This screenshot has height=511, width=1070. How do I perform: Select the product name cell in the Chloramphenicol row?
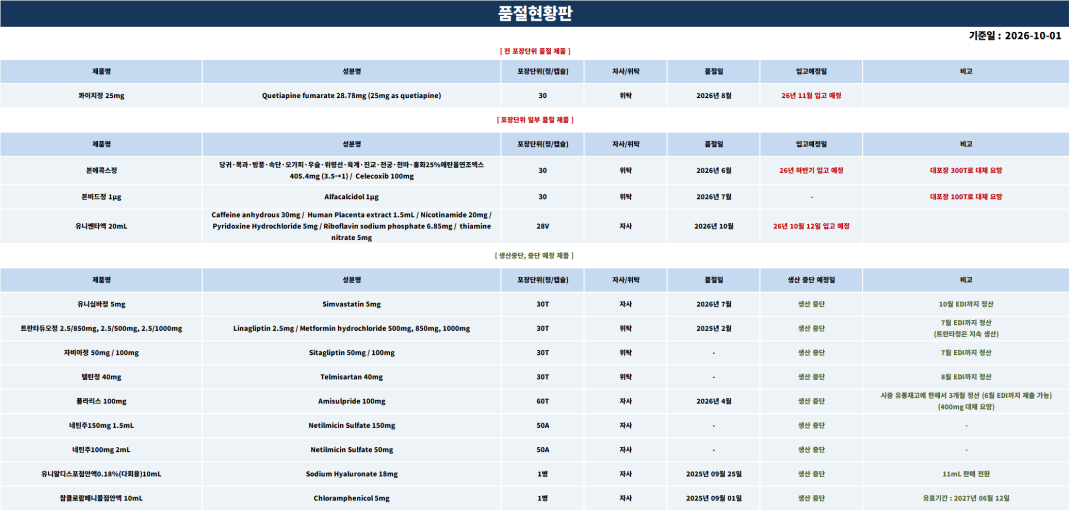[101, 498]
